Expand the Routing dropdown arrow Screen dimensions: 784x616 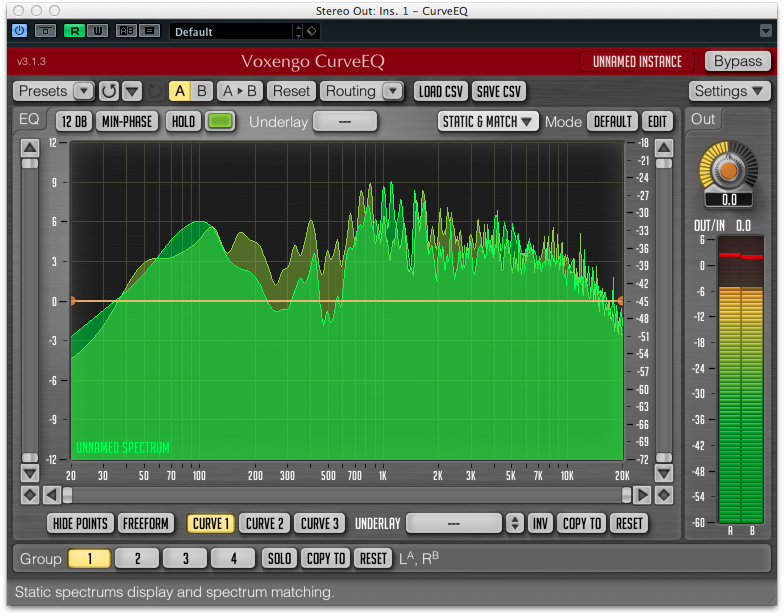pos(392,92)
